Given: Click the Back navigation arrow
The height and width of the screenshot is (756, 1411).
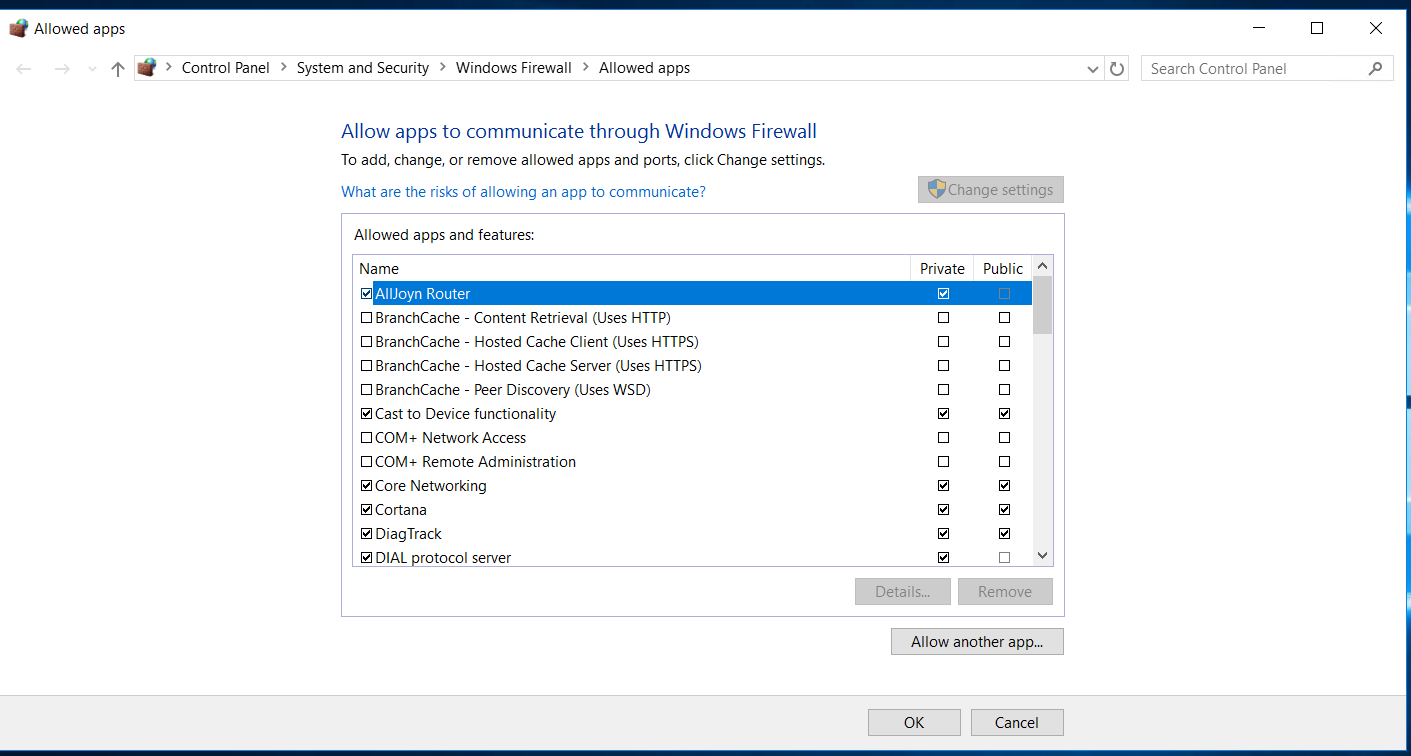Looking at the screenshot, I should pyautogui.click(x=25, y=69).
